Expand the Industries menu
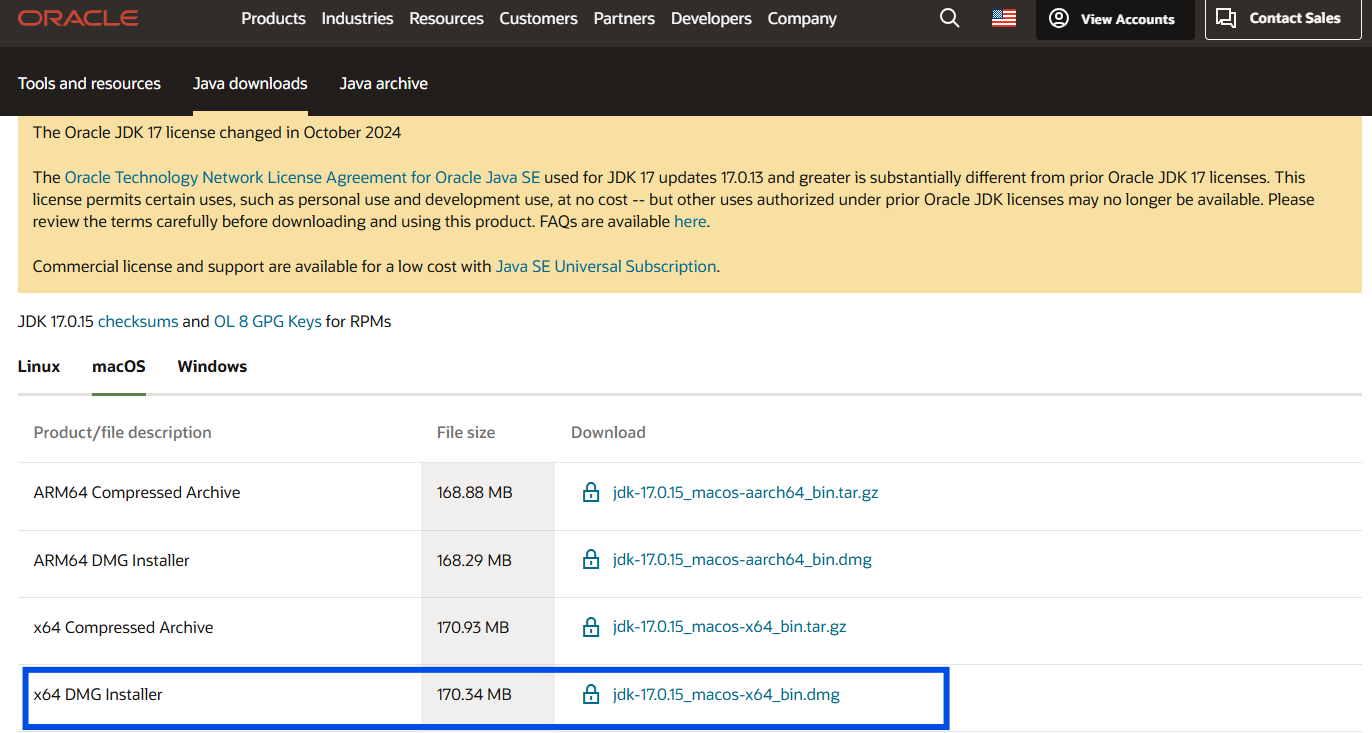Viewport: 1372px width, 733px height. [x=357, y=19]
